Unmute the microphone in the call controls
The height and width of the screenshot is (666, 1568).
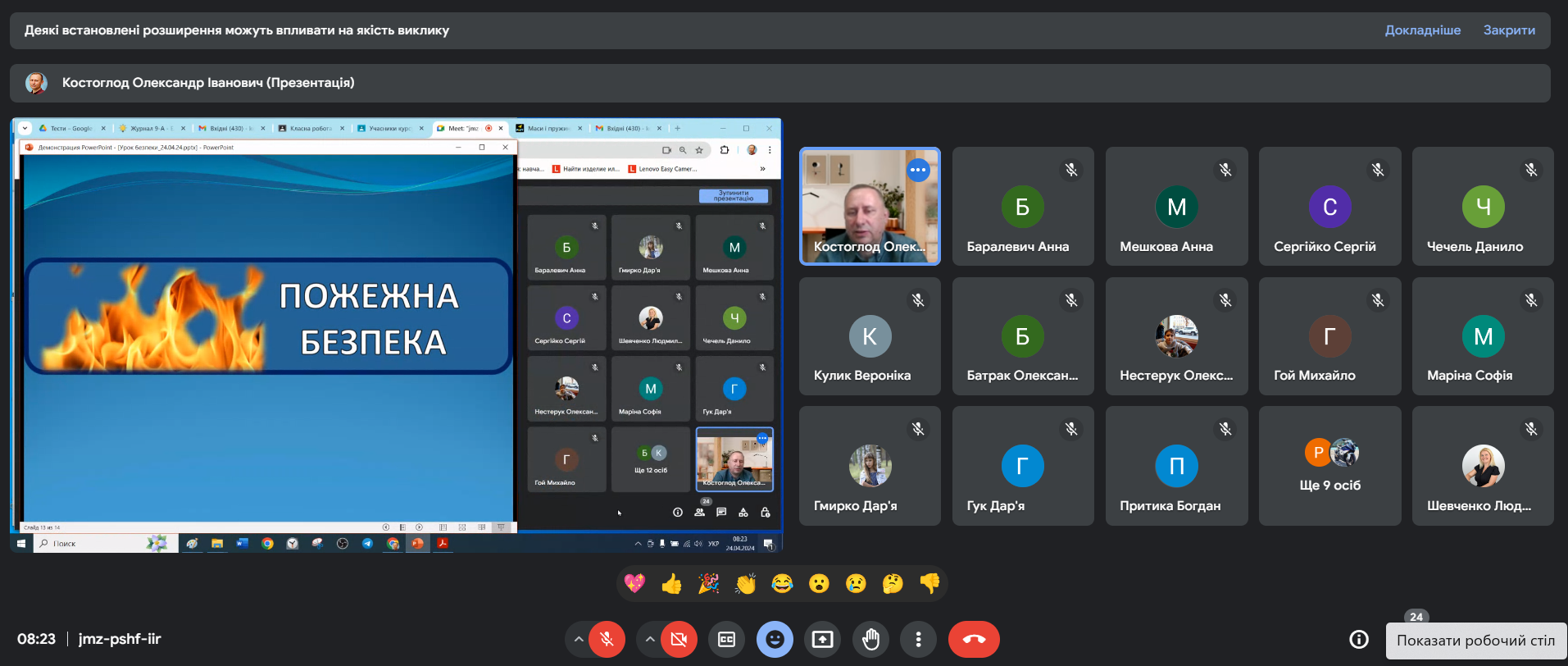click(607, 640)
